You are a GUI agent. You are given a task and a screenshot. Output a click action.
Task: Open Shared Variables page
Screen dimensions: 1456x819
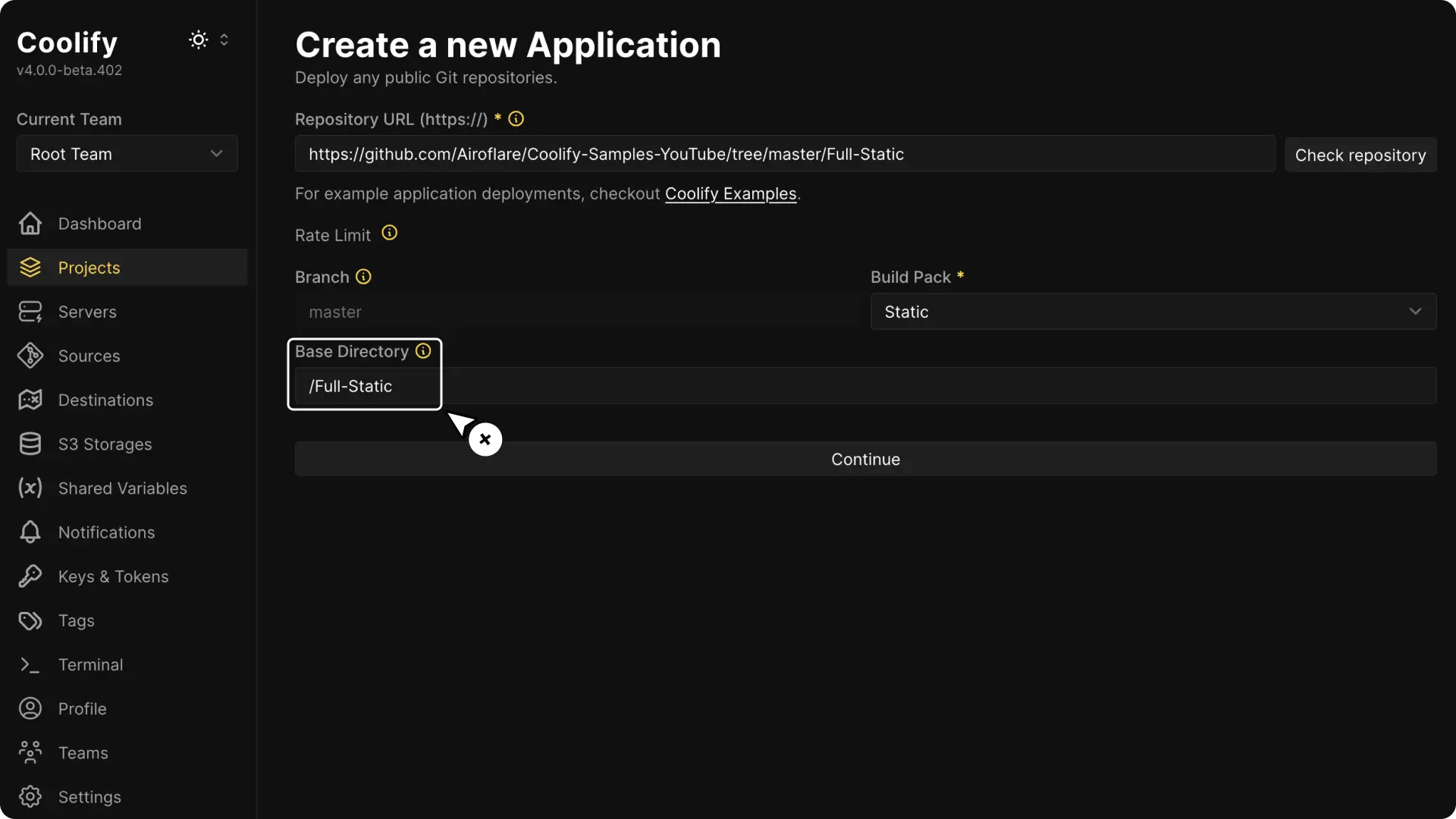[x=123, y=488]
